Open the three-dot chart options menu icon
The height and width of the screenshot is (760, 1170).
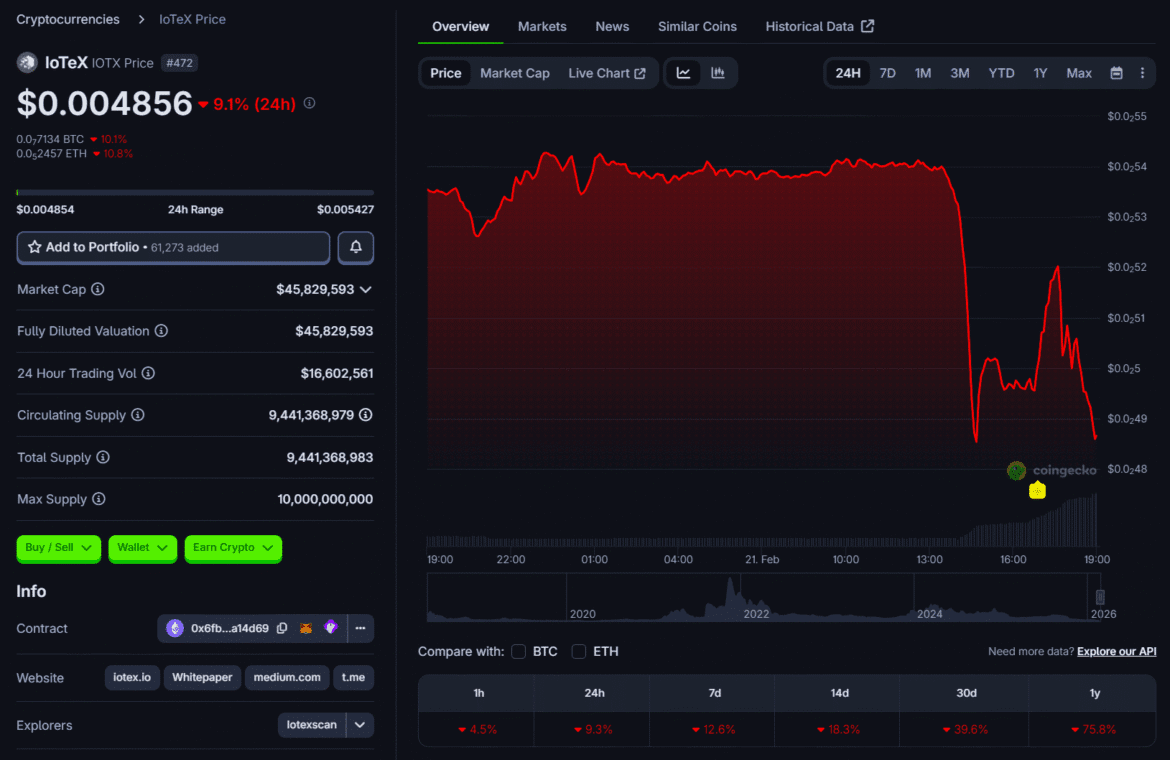coord(1143,72)
